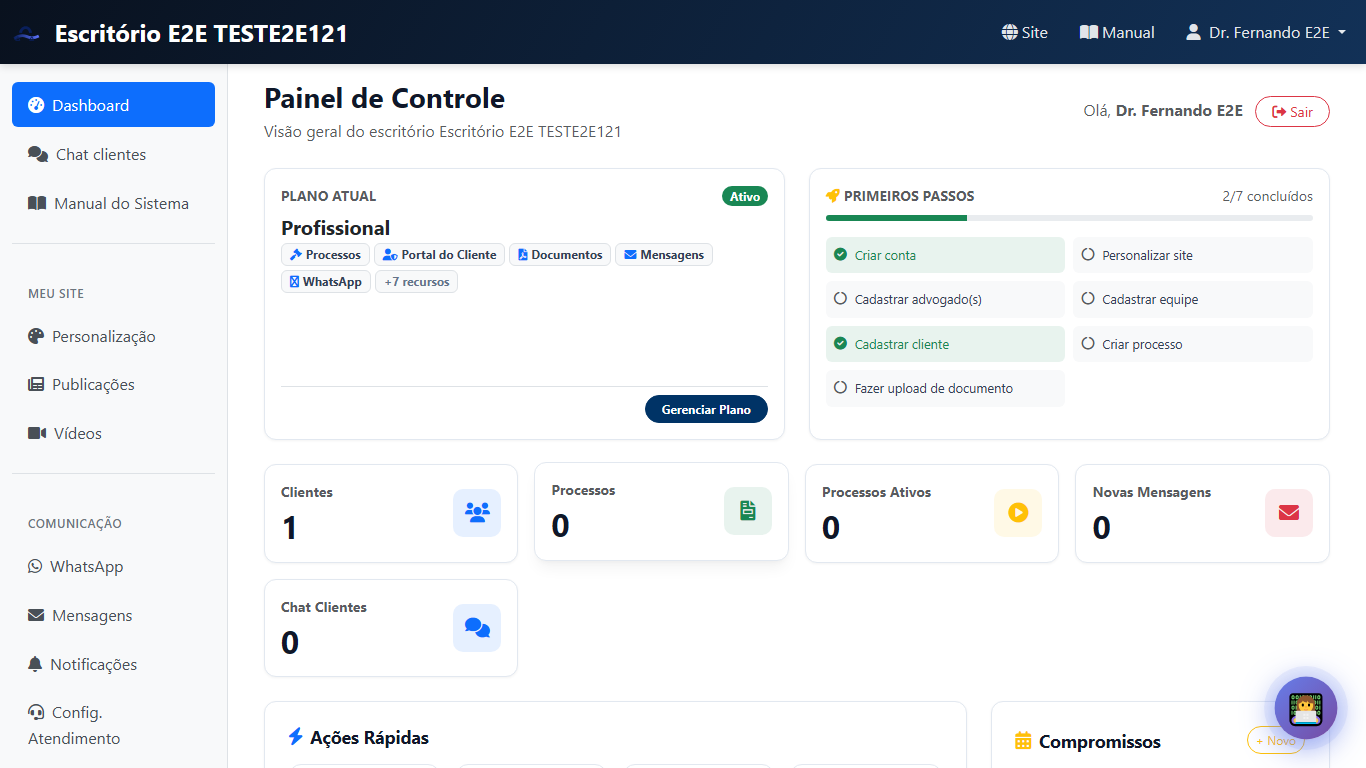The height and width of the screenshot is (768, 1366).
Task: Click the Clientes count value 1
Action: point(290,528)
